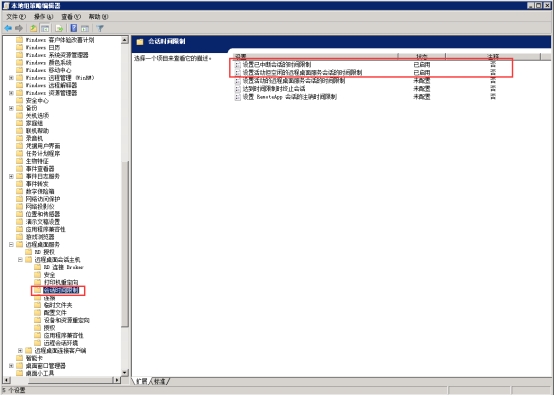This screenshot has height=396, width=554.
Task: Expand the Windows 资源管理器 node
Action: [x=11, y=93]
